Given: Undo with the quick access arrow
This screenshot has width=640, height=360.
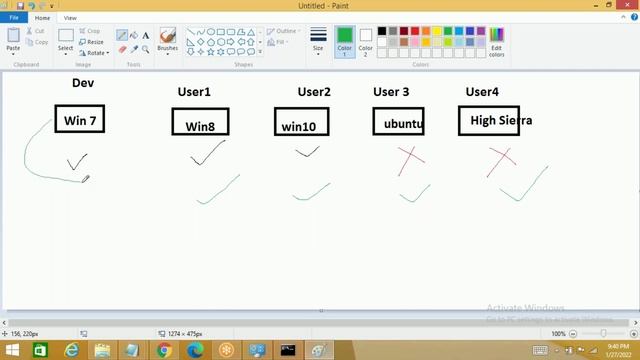Looking at the screenshot, I should click(31, 6).
